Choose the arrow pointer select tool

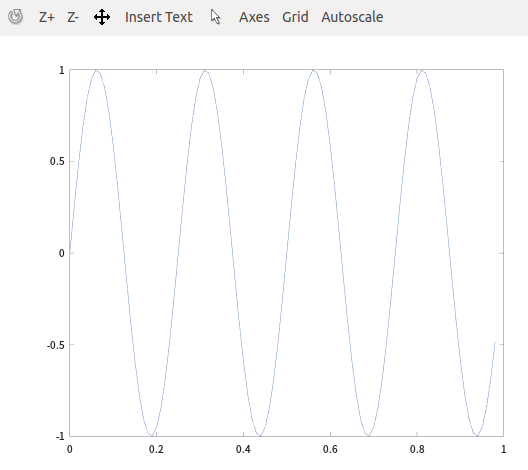tap(216, 17)
